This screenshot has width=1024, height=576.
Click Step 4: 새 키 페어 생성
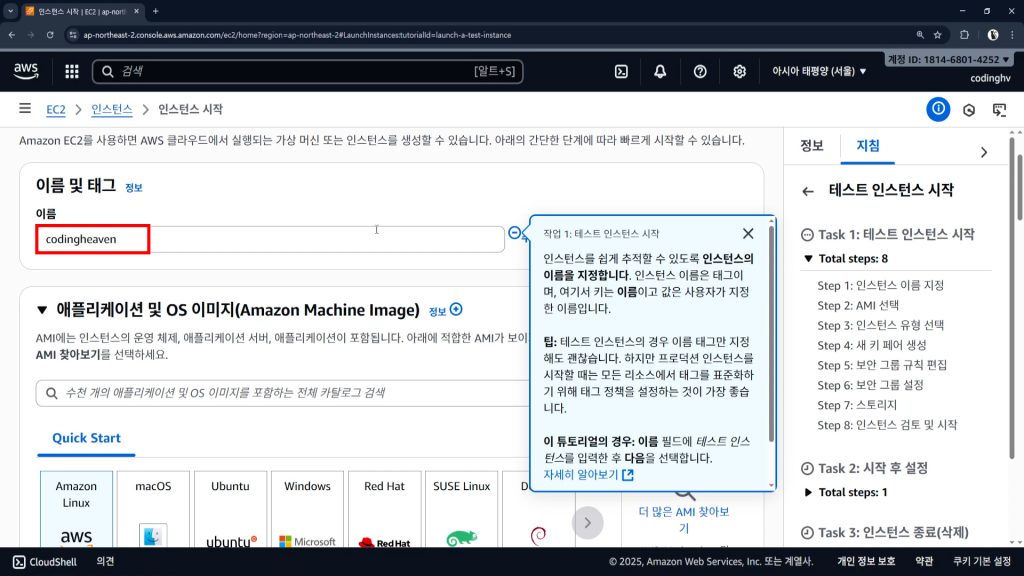pyautogui.click(x=872, y=345)
